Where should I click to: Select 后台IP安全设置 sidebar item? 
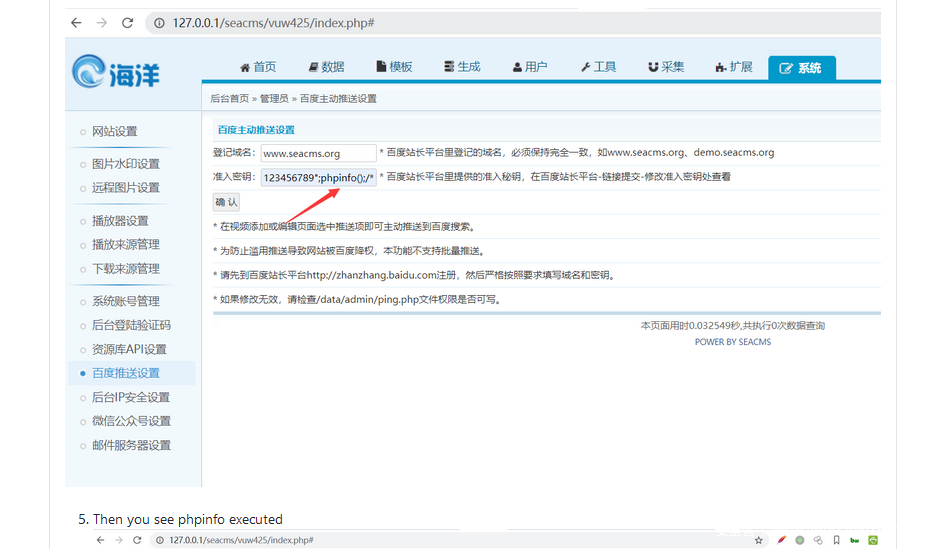pyautogui.click(x=131, y=397)
